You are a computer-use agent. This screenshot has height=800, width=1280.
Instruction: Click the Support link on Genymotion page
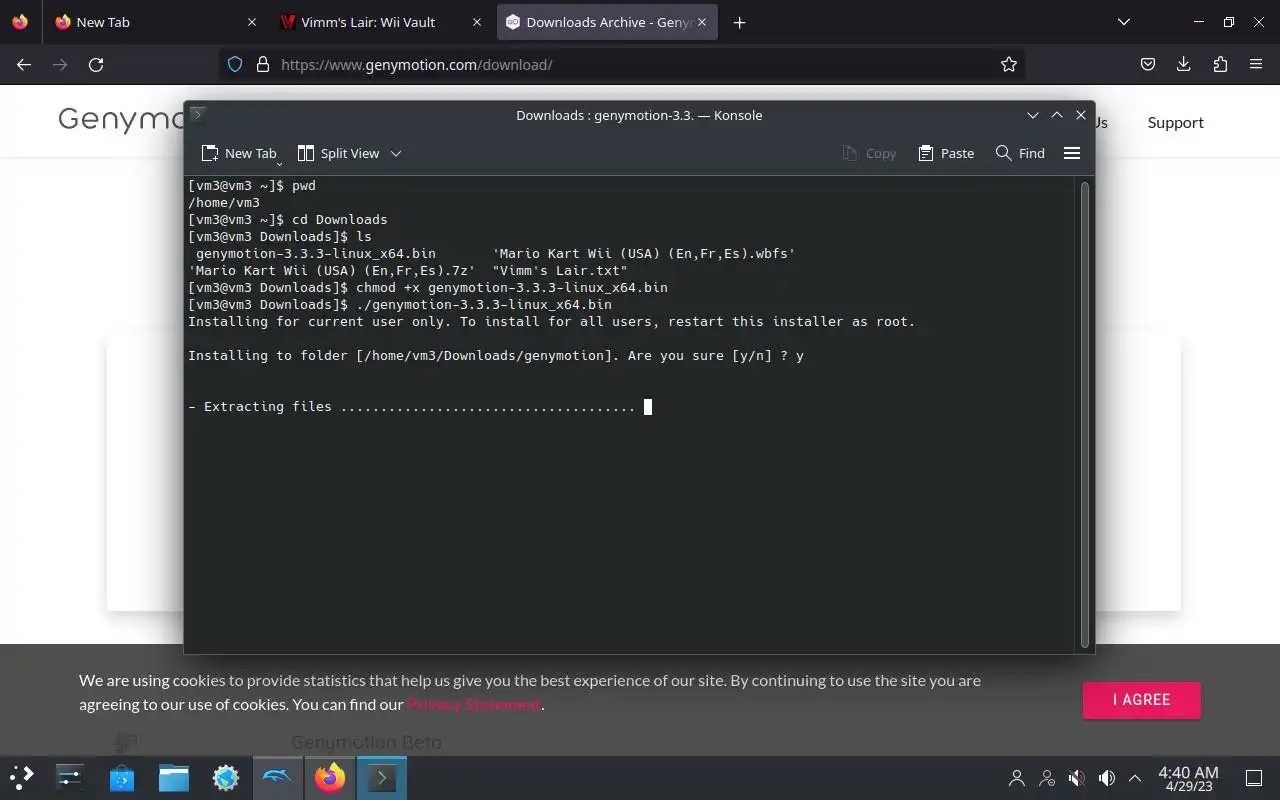1175,122
